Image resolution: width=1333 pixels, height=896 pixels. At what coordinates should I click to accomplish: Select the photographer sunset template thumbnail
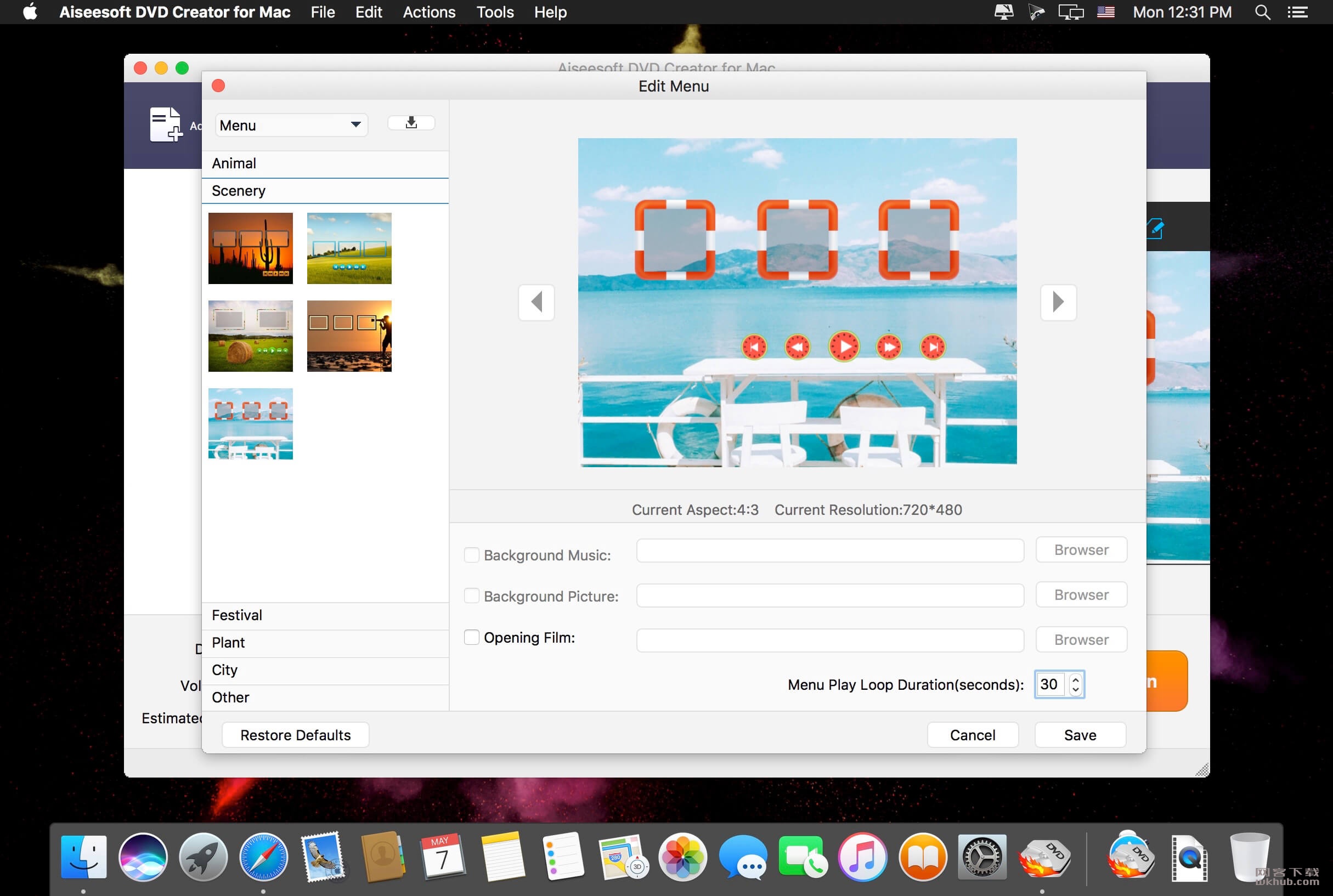click(x=349, y=336)
